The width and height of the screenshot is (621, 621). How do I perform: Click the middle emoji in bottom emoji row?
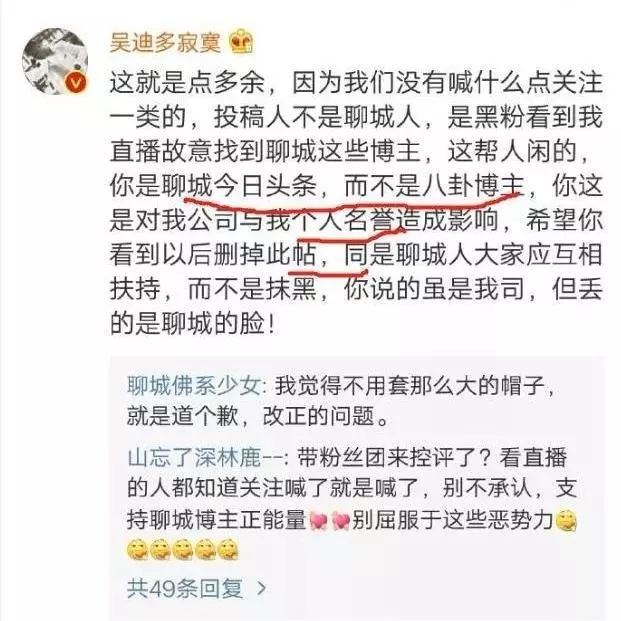coord(183,550)
